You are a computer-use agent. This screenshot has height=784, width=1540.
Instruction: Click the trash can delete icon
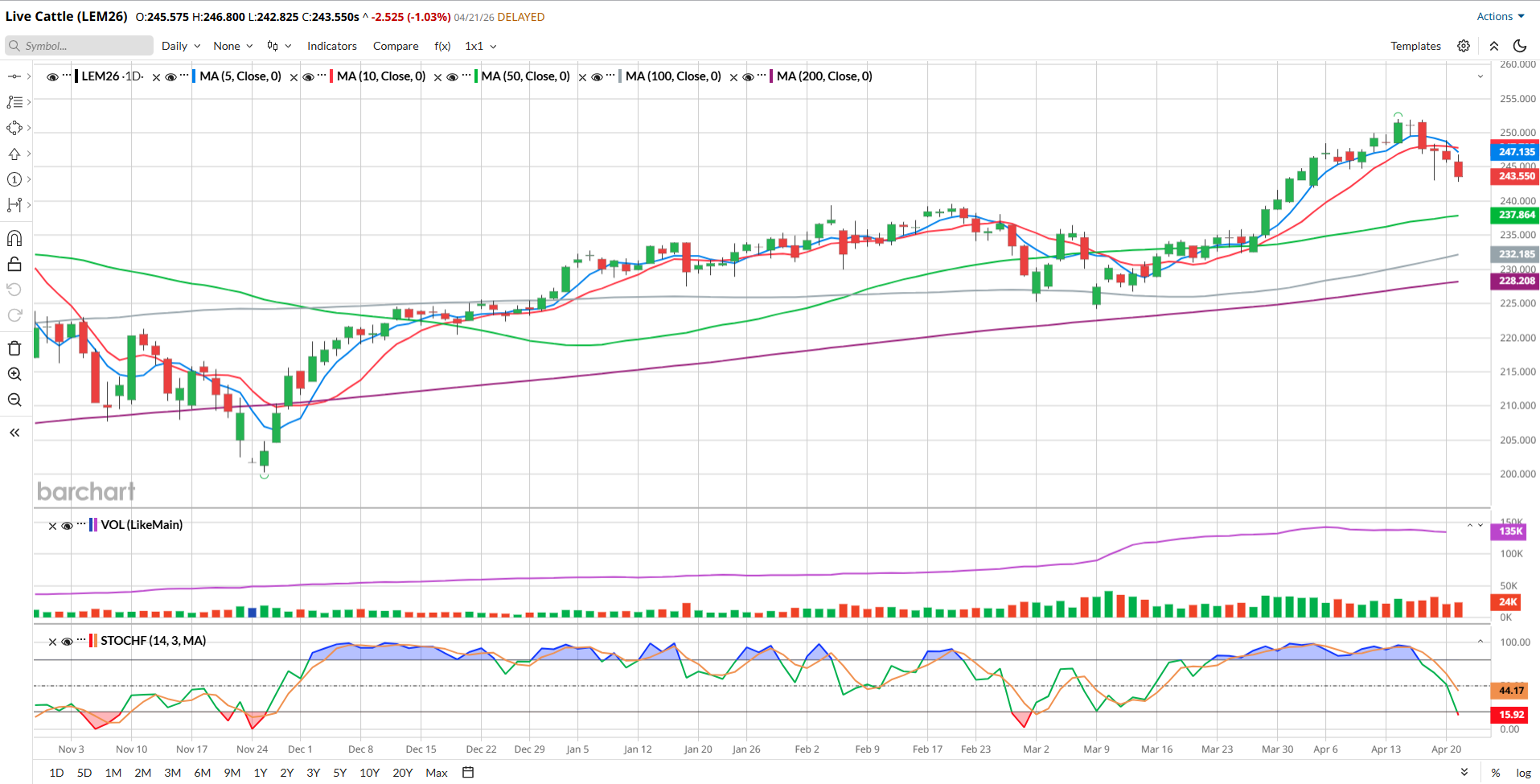point(14,348)
